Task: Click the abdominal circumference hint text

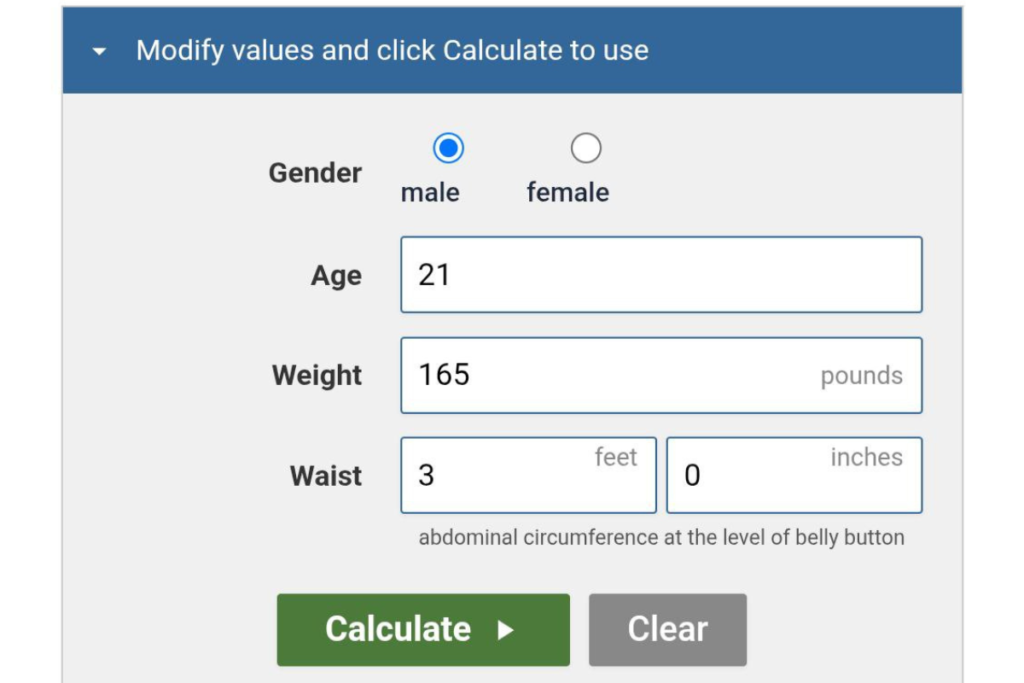Action: tap(661, 536)
